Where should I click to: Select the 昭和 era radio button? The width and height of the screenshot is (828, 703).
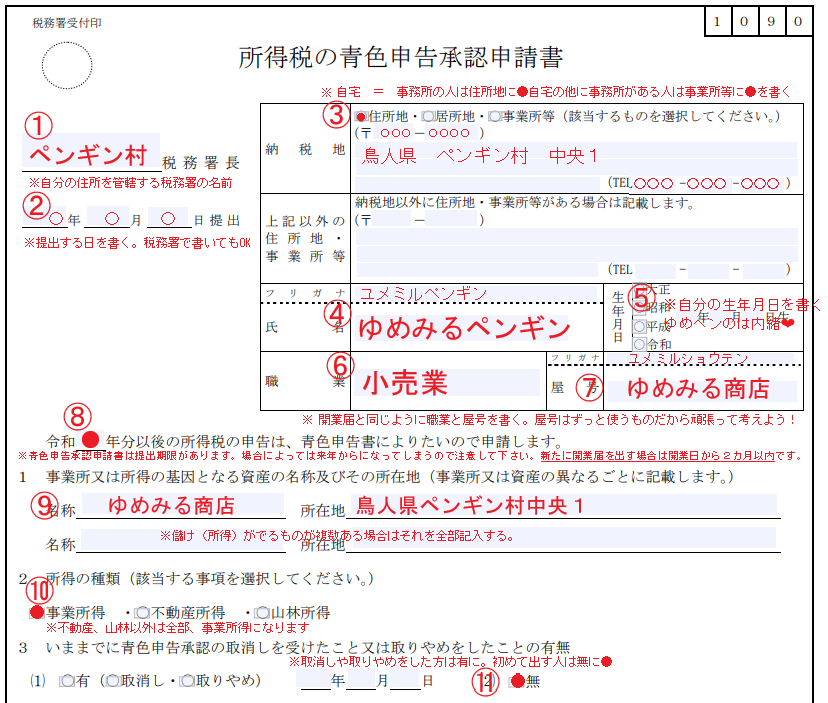point(639,308)
